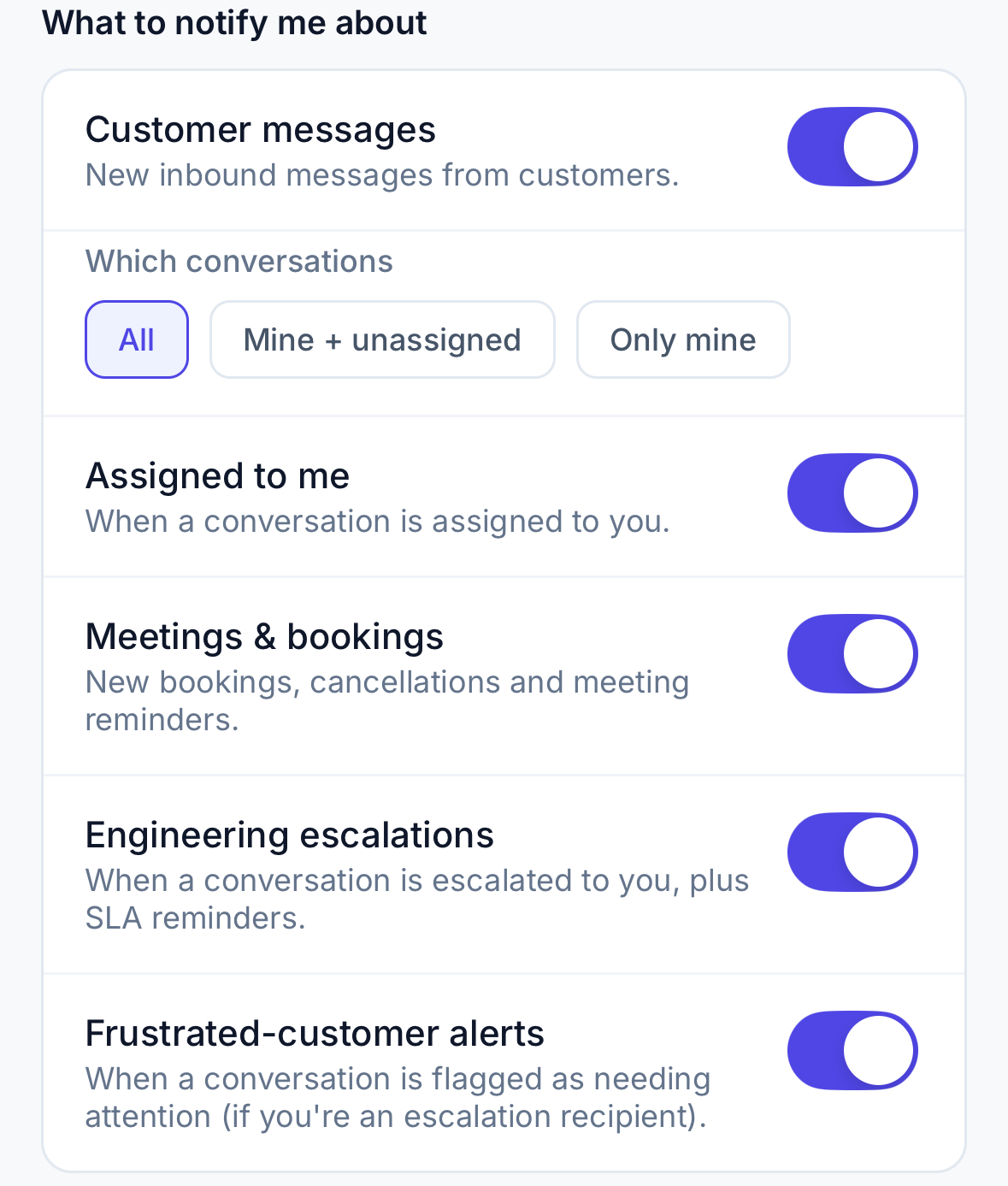Click the Engineering escalations heading
Image resolution: width=1008 pixels, height=1186 pixels.
coord(290,835)
